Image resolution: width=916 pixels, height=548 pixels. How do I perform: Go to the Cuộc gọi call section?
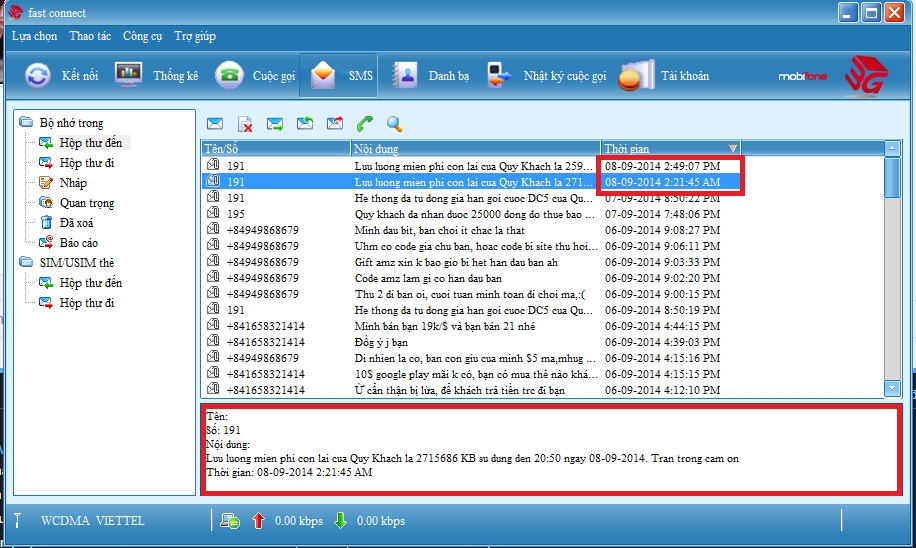(x=257, y=76)
